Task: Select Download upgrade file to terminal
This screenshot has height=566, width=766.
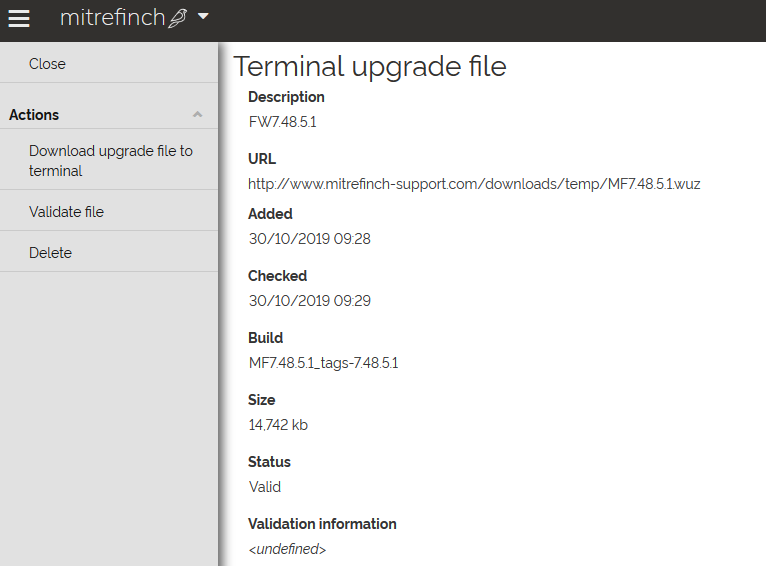Action: point(109,161)
